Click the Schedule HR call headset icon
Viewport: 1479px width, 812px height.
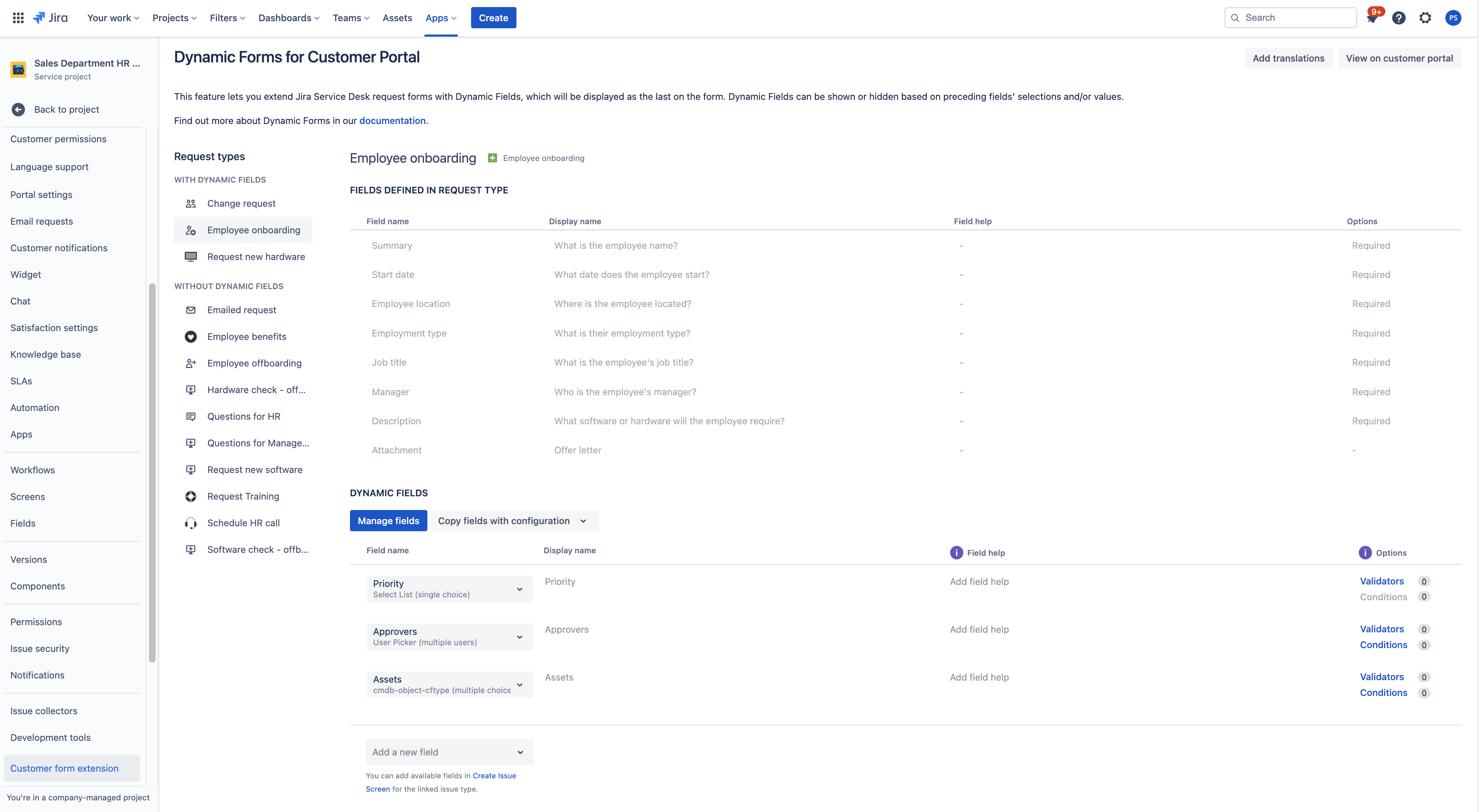click(x=191, y=523)
